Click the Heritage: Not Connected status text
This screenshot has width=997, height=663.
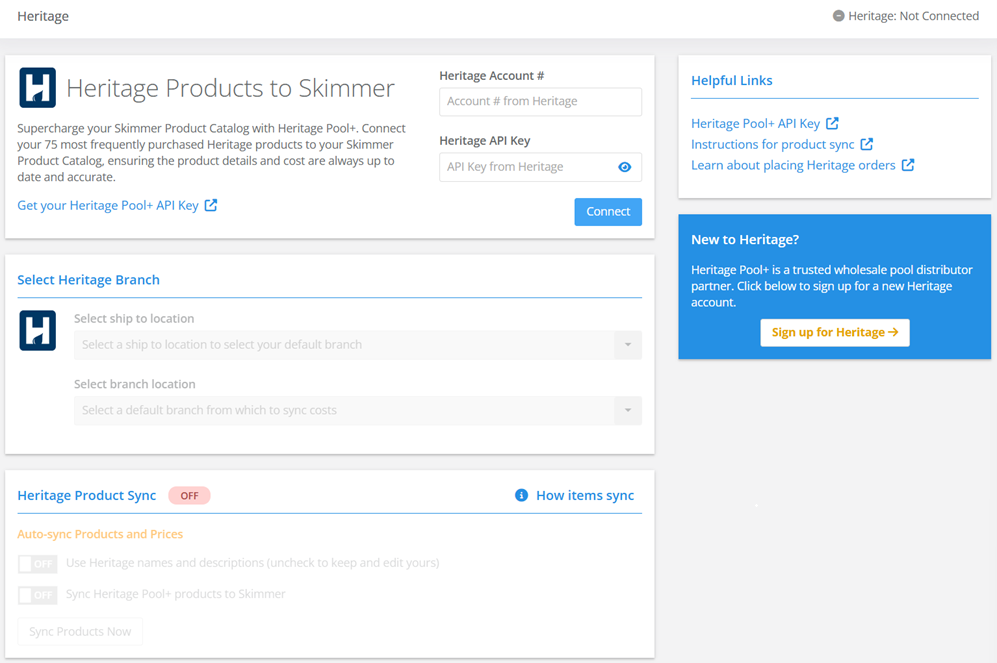point(914,16)
